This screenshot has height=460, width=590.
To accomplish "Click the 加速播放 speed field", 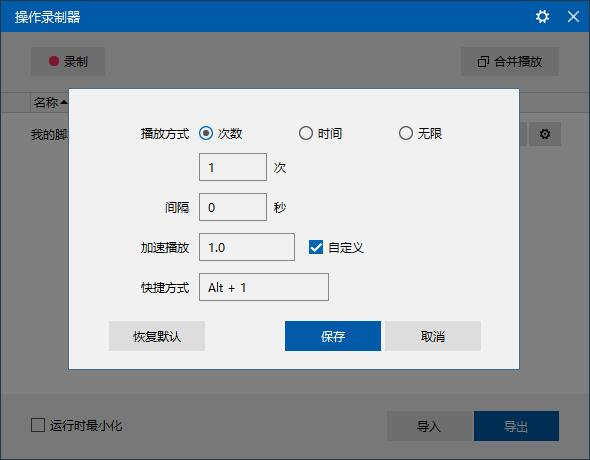I will pyautogui.click(x=247, y=247).
